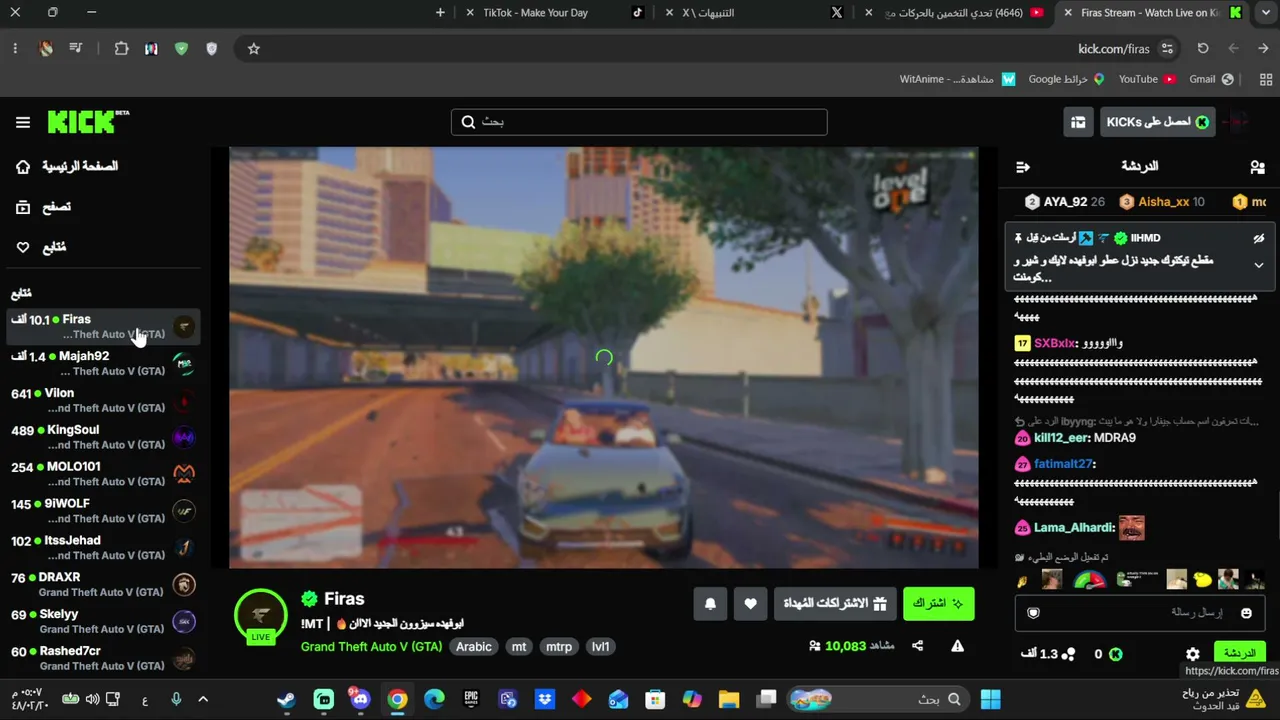This screenshot has height=720, width=1280.
Task: Click the Firas channel avatar with LIVE badge
Action: [x=261, y=616]
